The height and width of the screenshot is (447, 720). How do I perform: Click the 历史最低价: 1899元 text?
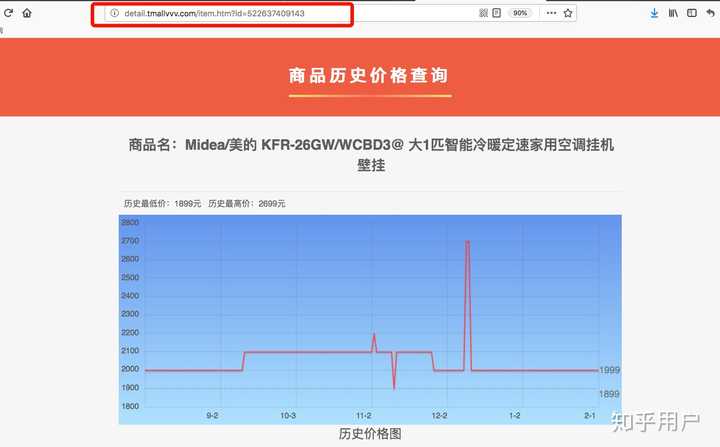coord(163,204)
